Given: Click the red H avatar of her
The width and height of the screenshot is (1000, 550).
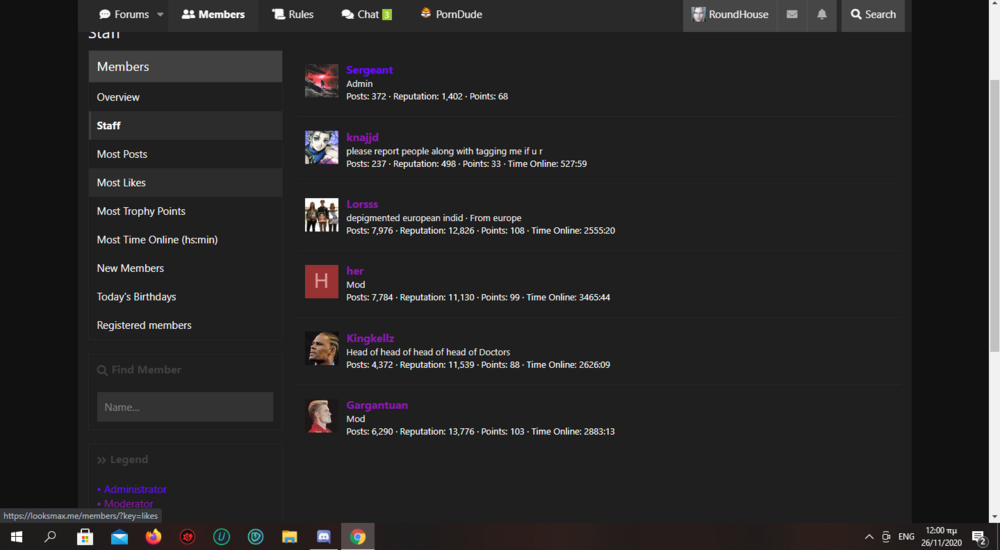Looking at the screenshot, I should [x=321, y=281].
